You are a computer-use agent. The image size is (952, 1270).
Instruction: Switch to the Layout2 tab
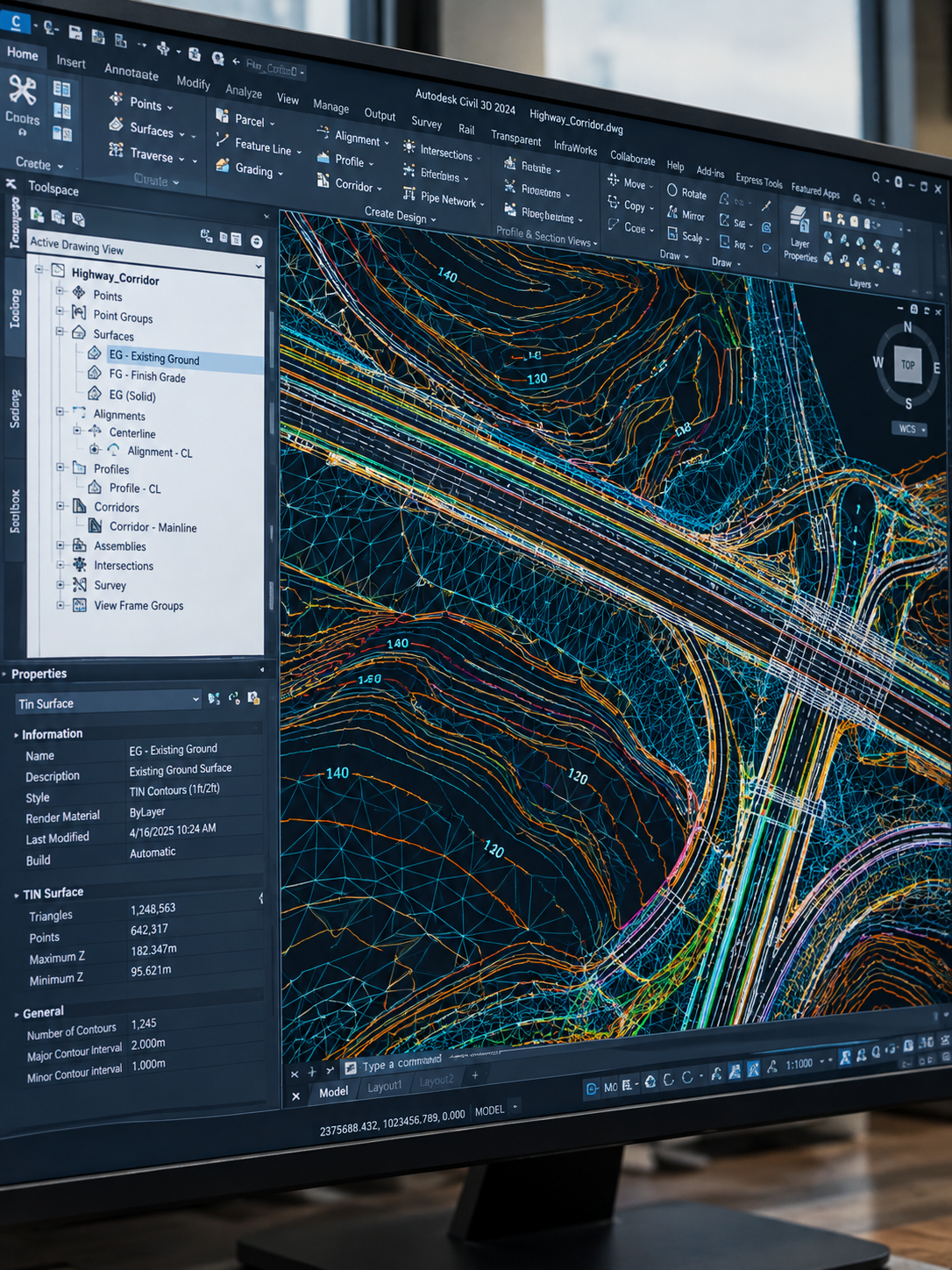click(437, 1081)
